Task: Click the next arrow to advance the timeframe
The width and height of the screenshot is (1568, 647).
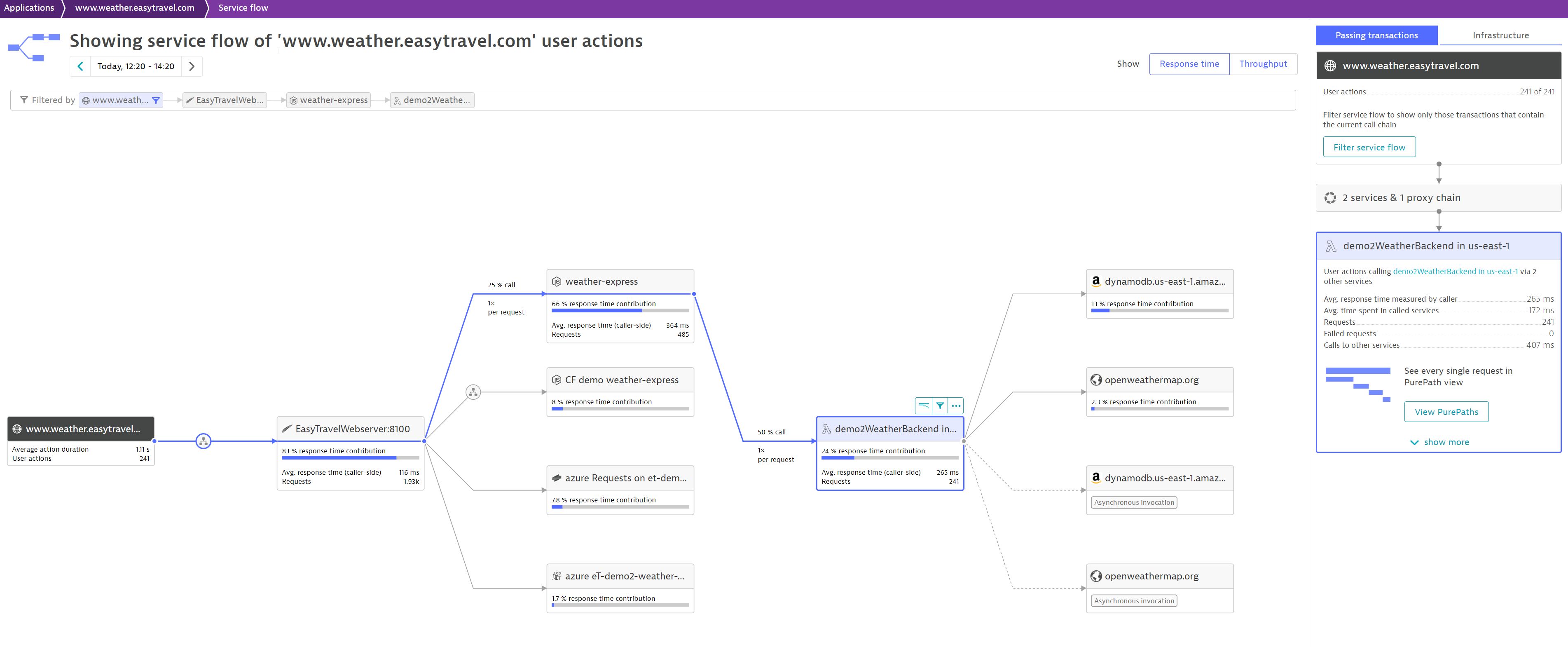Action: (192, 66)
